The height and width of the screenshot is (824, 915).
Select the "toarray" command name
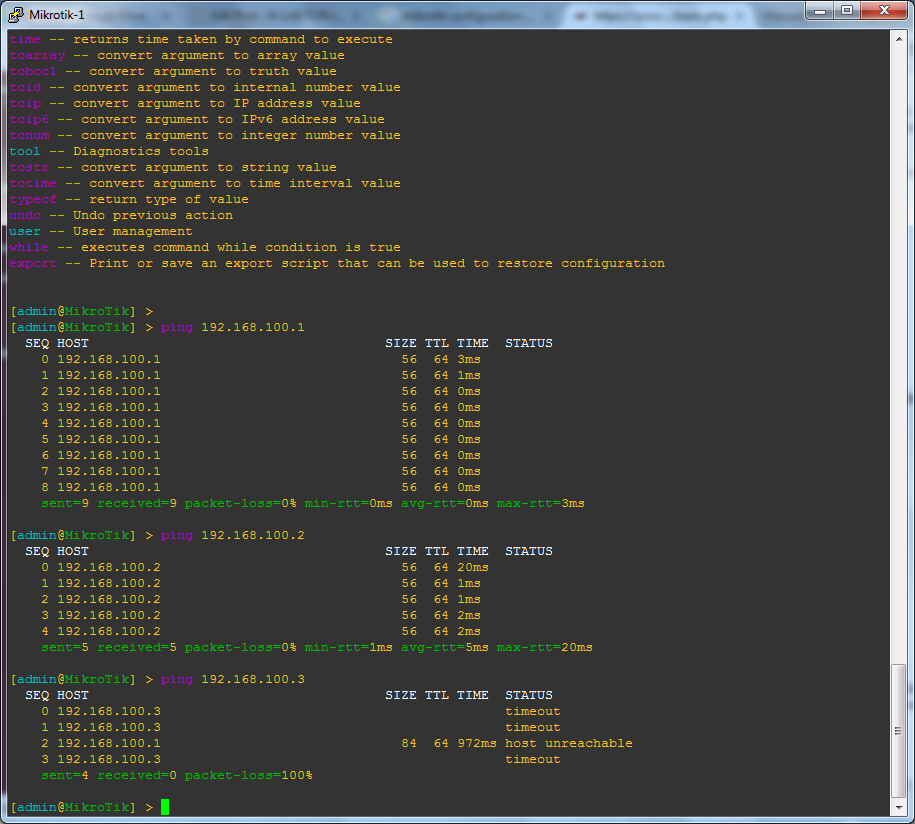37,55
